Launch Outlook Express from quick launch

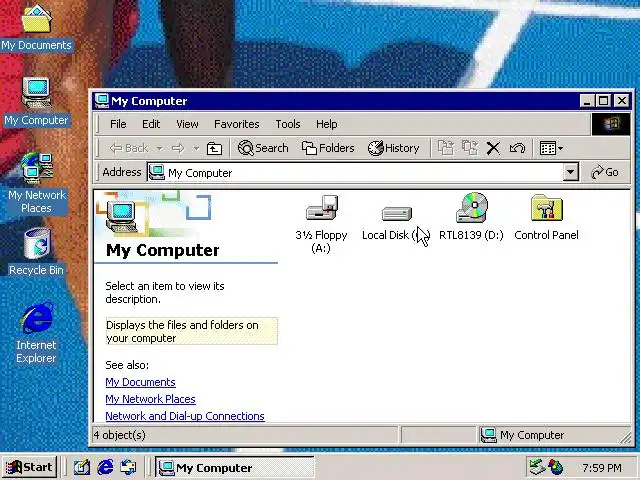point(129,467)
